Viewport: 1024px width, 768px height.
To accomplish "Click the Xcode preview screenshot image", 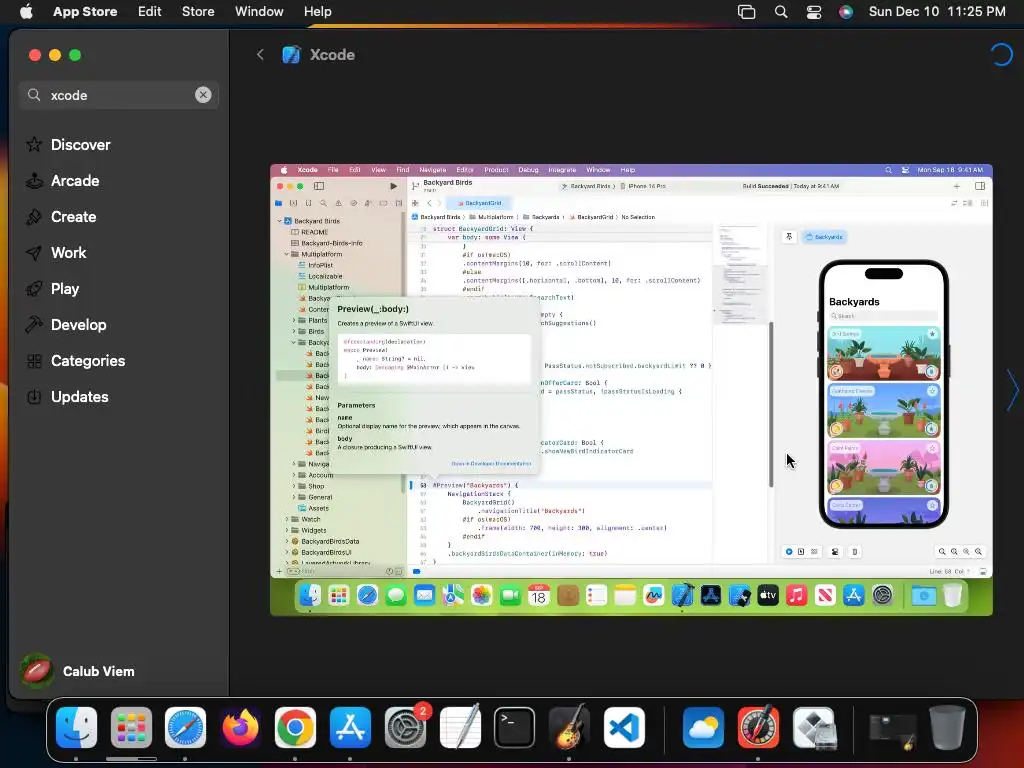I will 632,390.
